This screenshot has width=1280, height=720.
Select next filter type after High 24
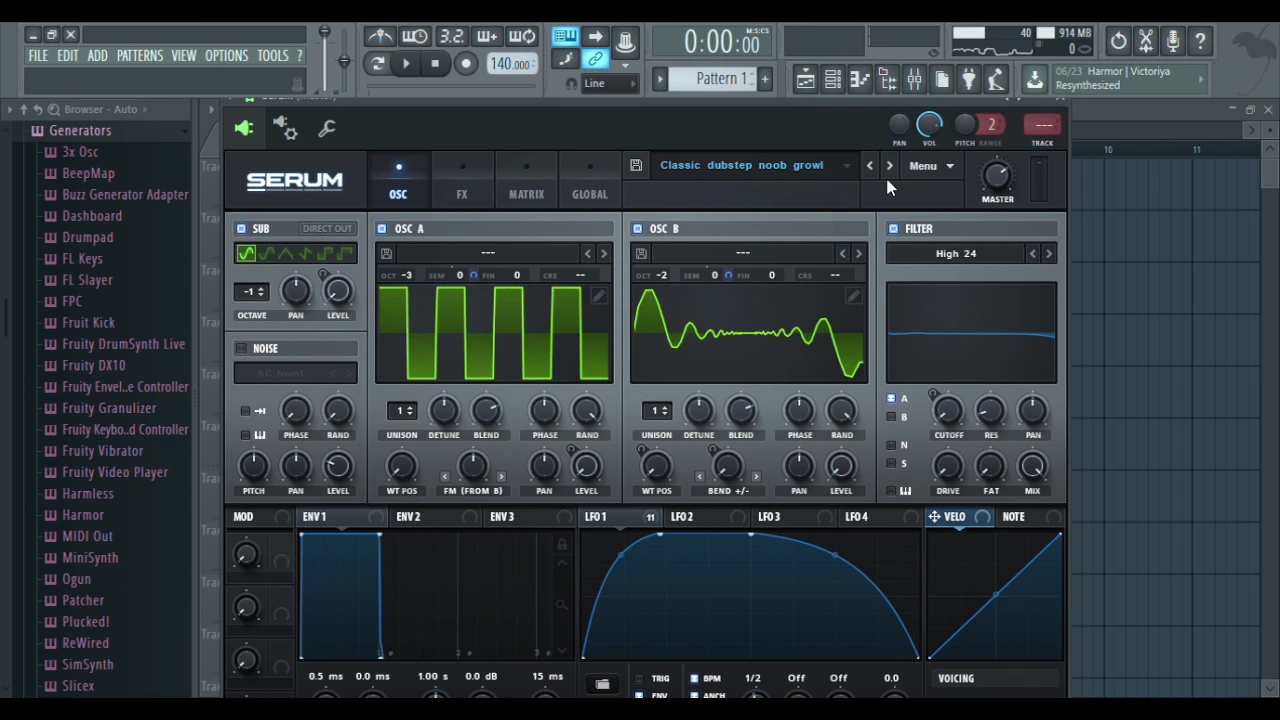1048,254
